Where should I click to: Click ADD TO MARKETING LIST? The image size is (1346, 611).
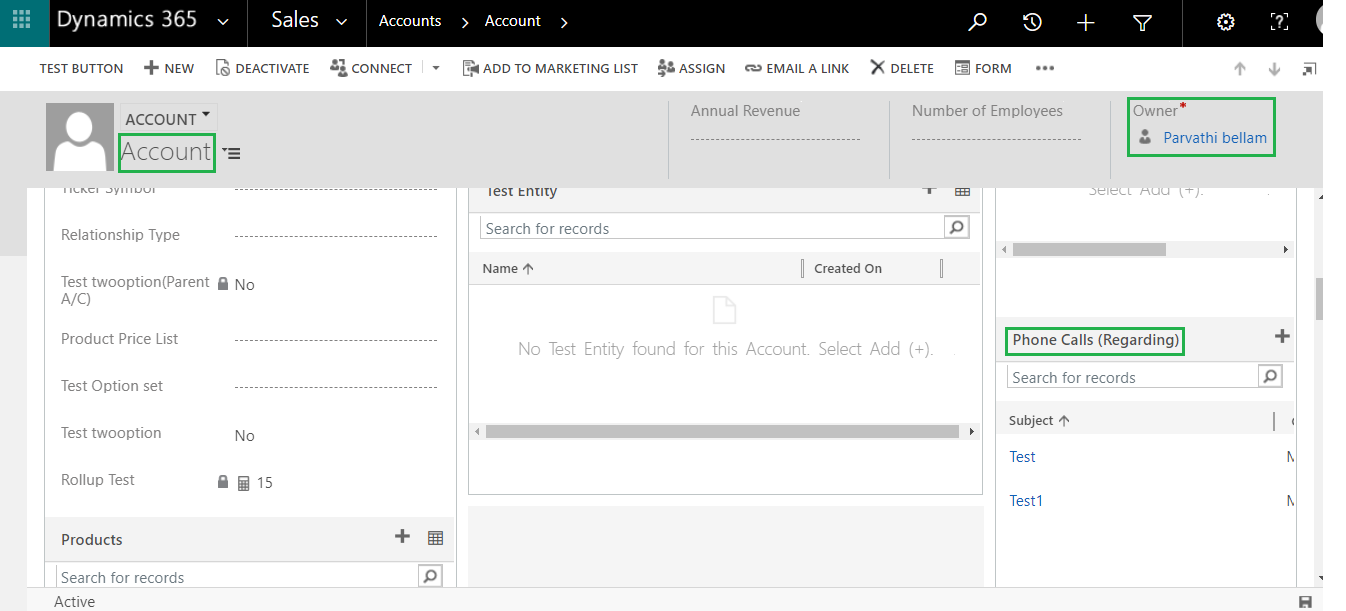coord(550,68)
